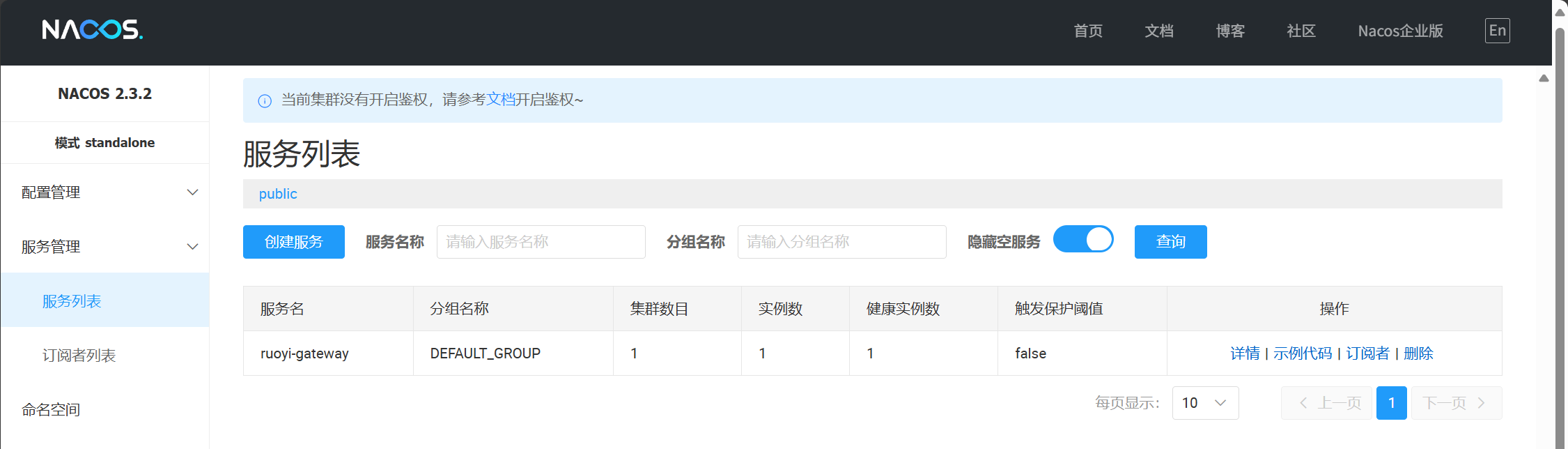Click the Nacos logo in header

(92, 30)
